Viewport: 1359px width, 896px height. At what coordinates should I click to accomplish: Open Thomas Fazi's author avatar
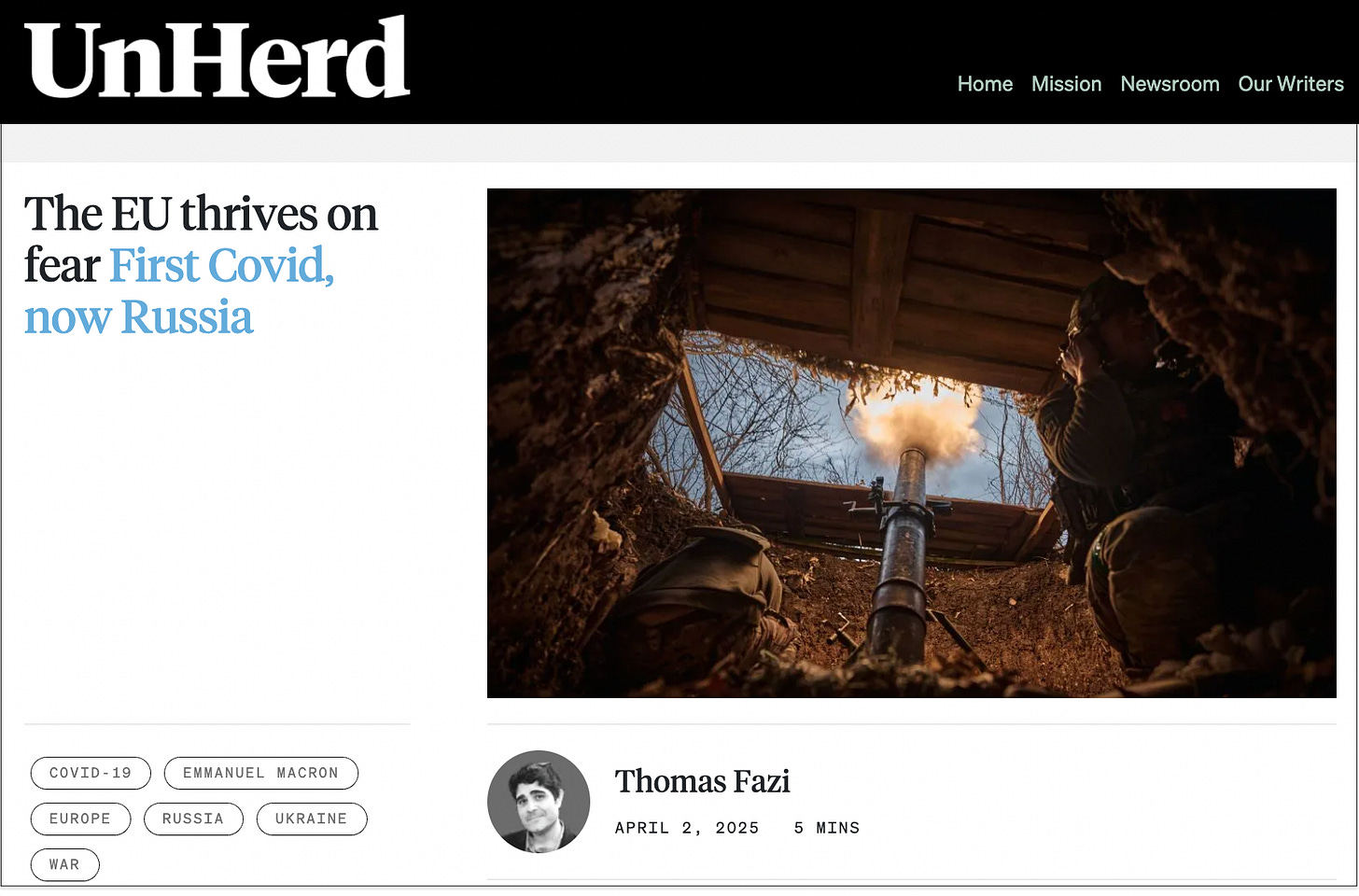[539, 801]
